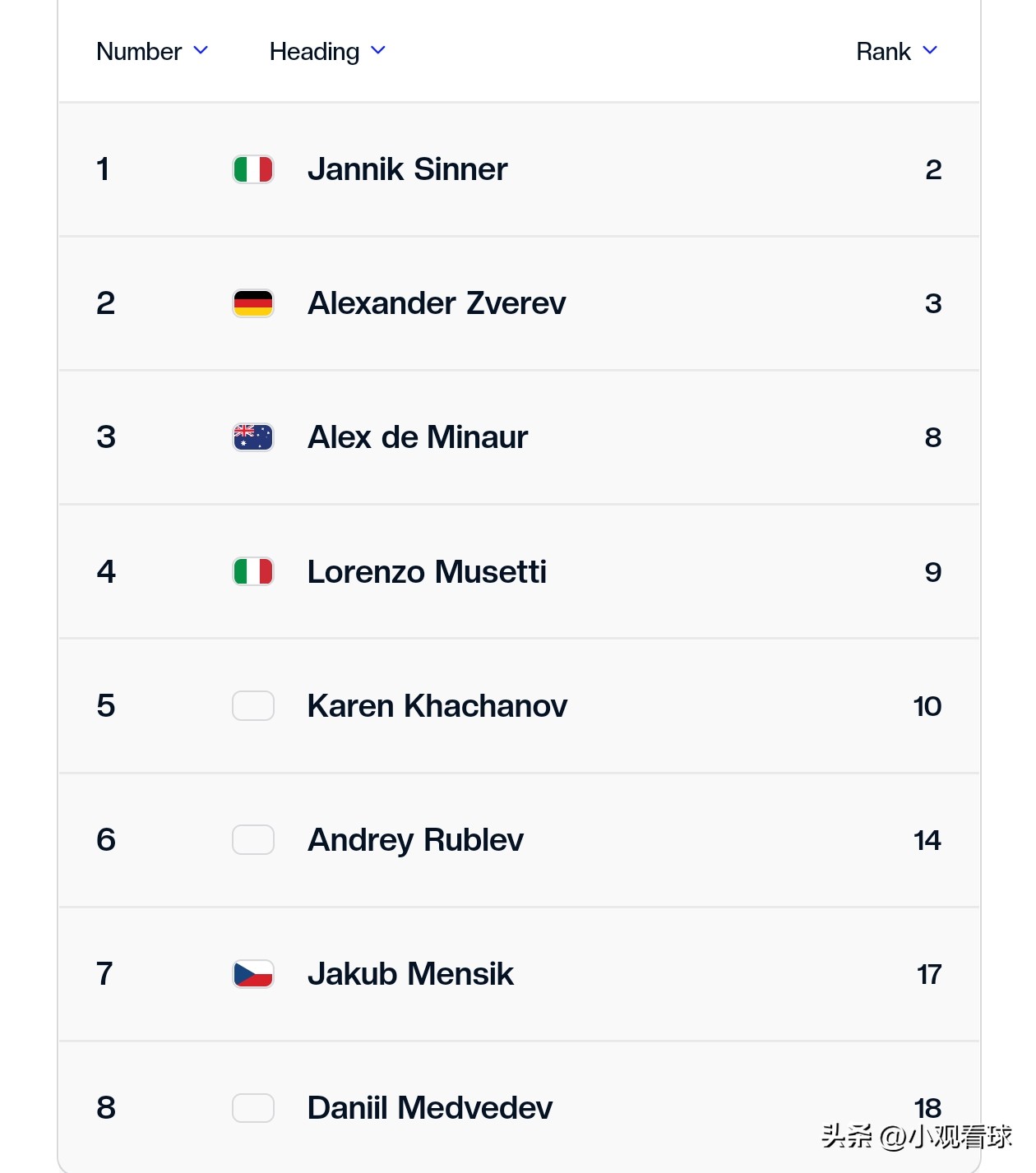Click the blank flag beside Karen Khachanov

[x=253, y=706]
